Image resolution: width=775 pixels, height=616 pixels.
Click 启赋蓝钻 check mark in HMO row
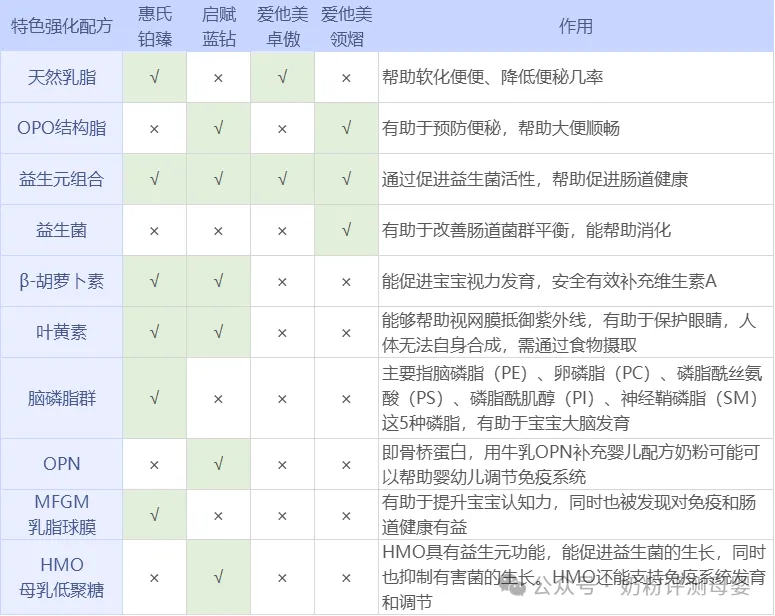click(218, 576)
